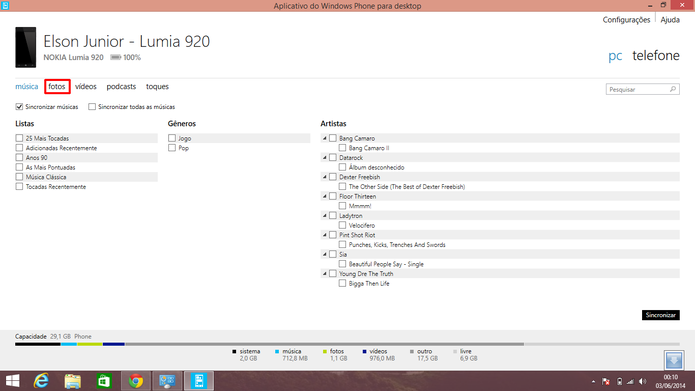Switch to the música tab
This screenshot has height=391, width=695.
pos(27,86)
